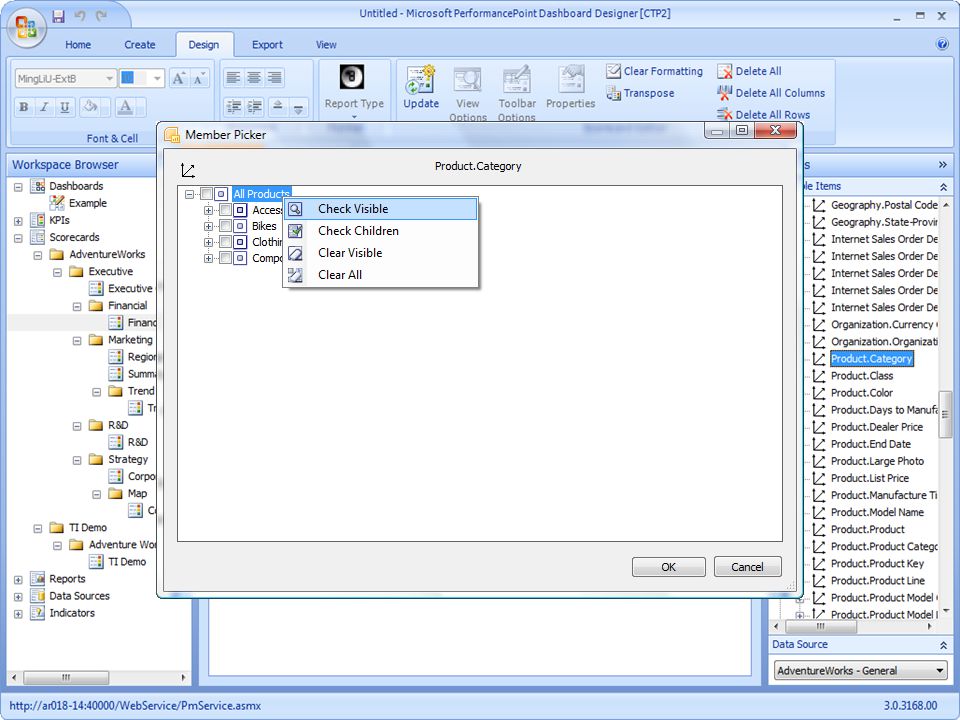Choose Clear All from context menu
Screen dimensions: 960x720
(x=380, y=275)
